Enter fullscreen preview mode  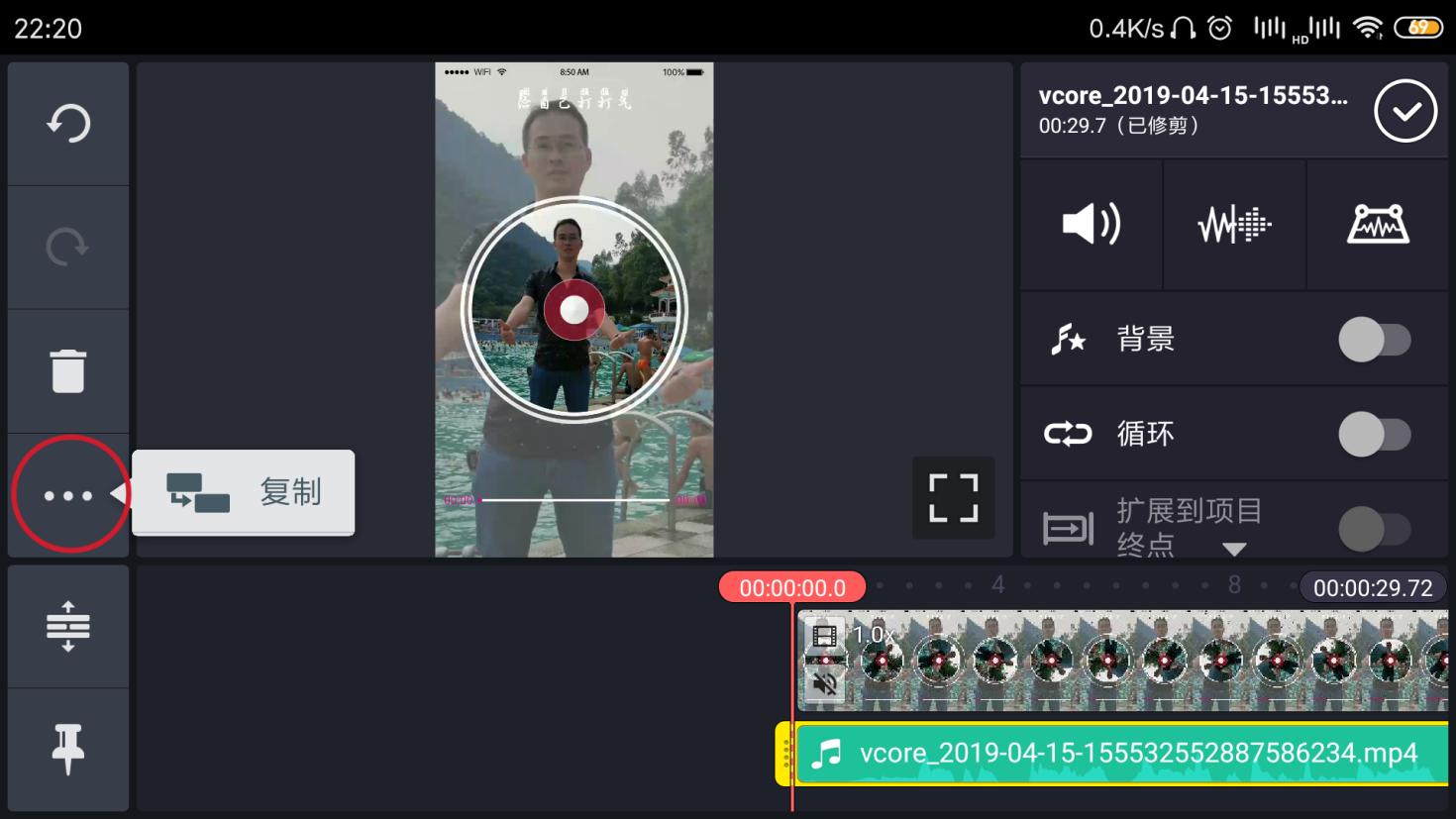953,497
